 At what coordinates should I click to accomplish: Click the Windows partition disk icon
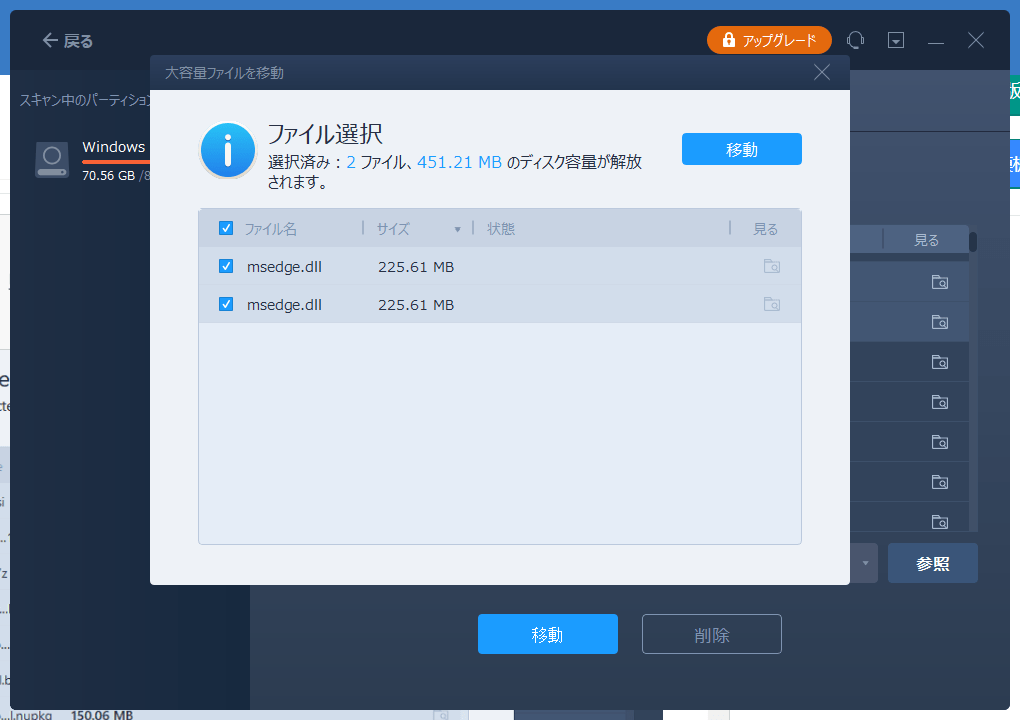point(51,158)
